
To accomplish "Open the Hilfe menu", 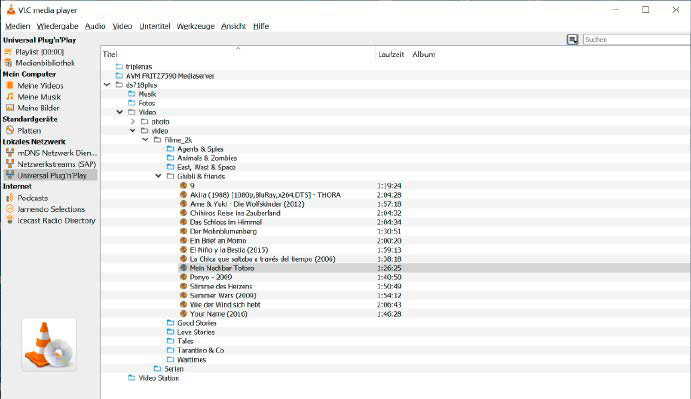I will 261,26.
